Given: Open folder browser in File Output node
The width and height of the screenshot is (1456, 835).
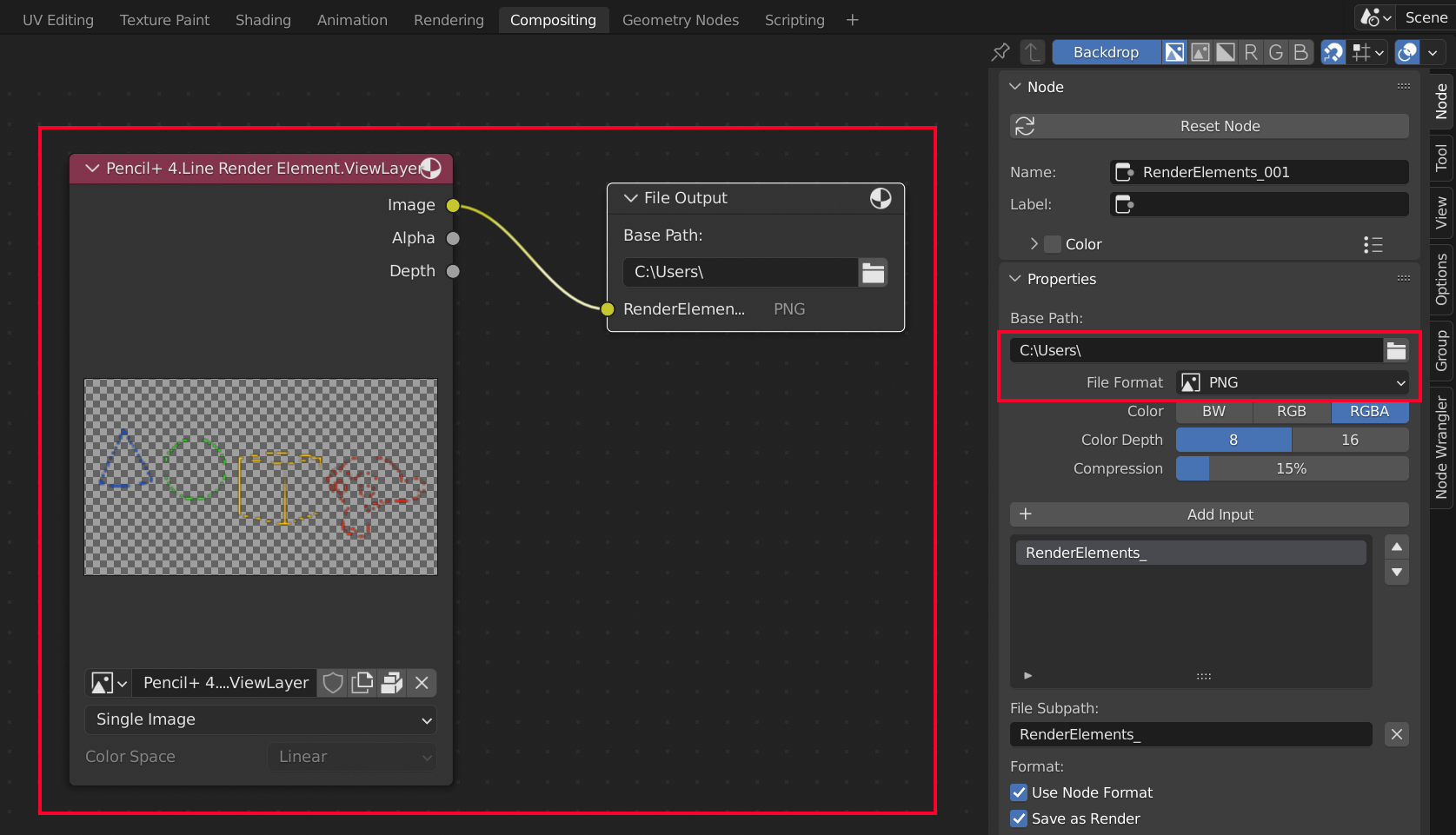Looking at the screenshot, I should pyautogui.click(x=873, y=272).
